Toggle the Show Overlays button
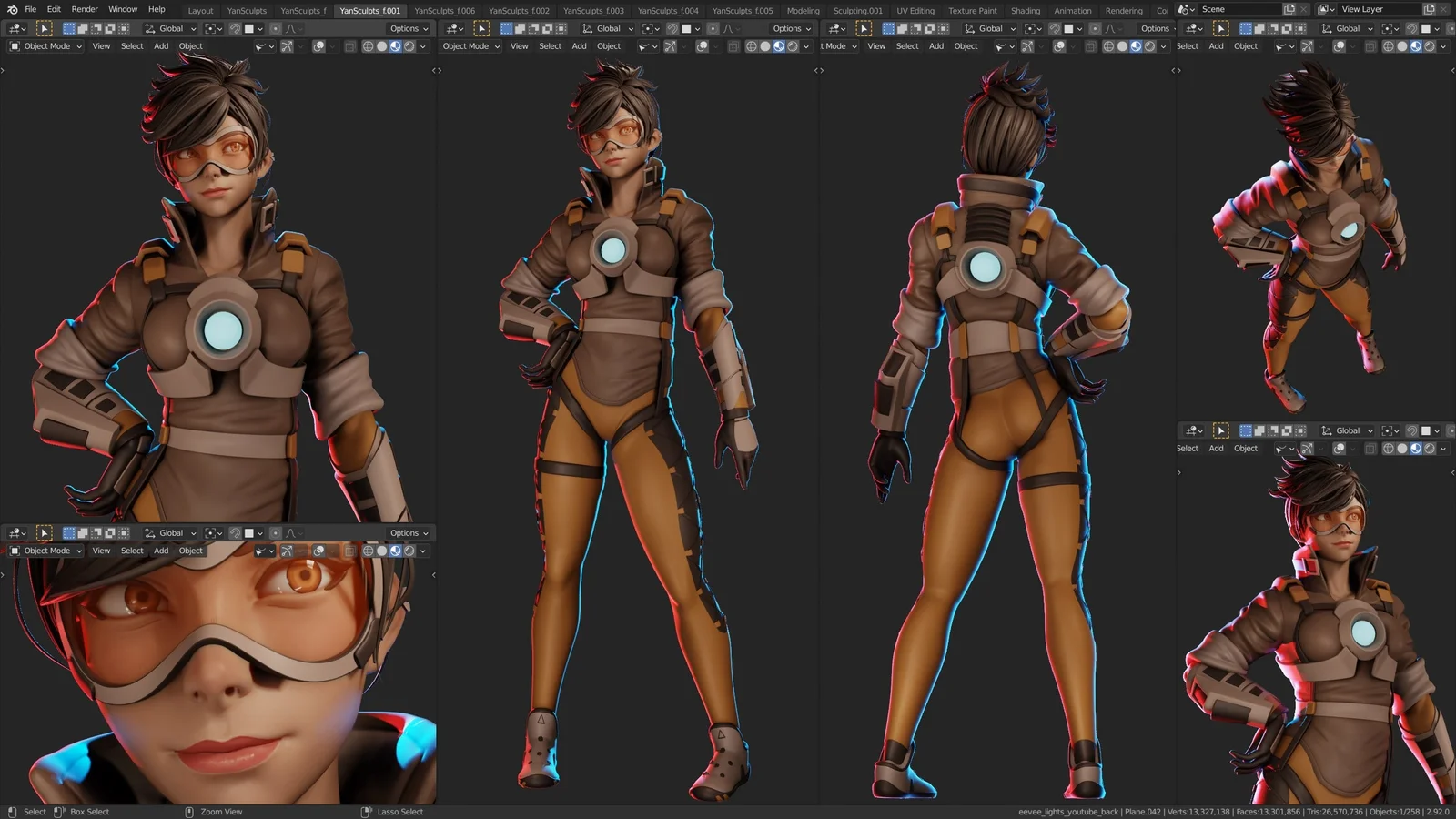The height and width of the screenshot is (819, 1456). point(319,45)
